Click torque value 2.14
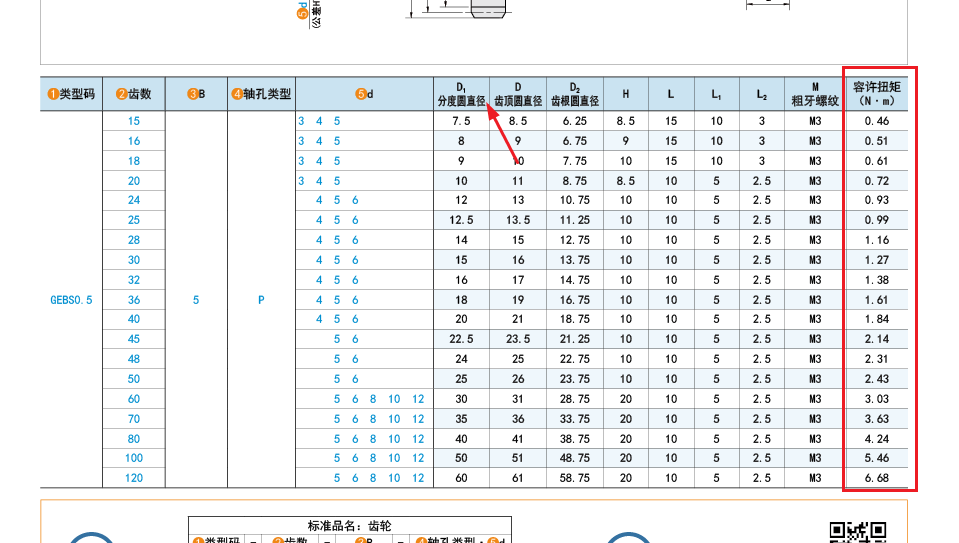Viewport: 959px width, 543px height. coord(877,339)
